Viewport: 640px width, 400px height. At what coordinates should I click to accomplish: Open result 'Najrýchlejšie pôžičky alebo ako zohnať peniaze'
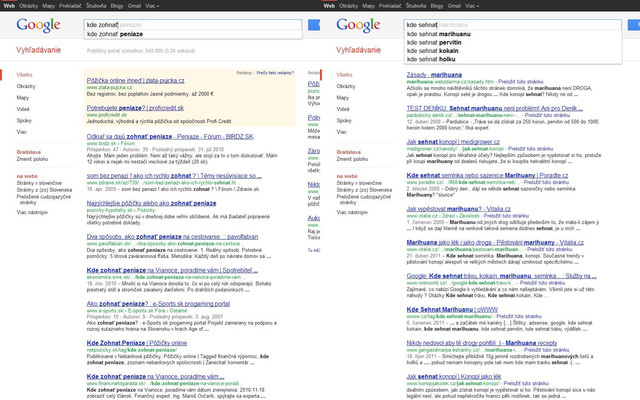[151, 203]
